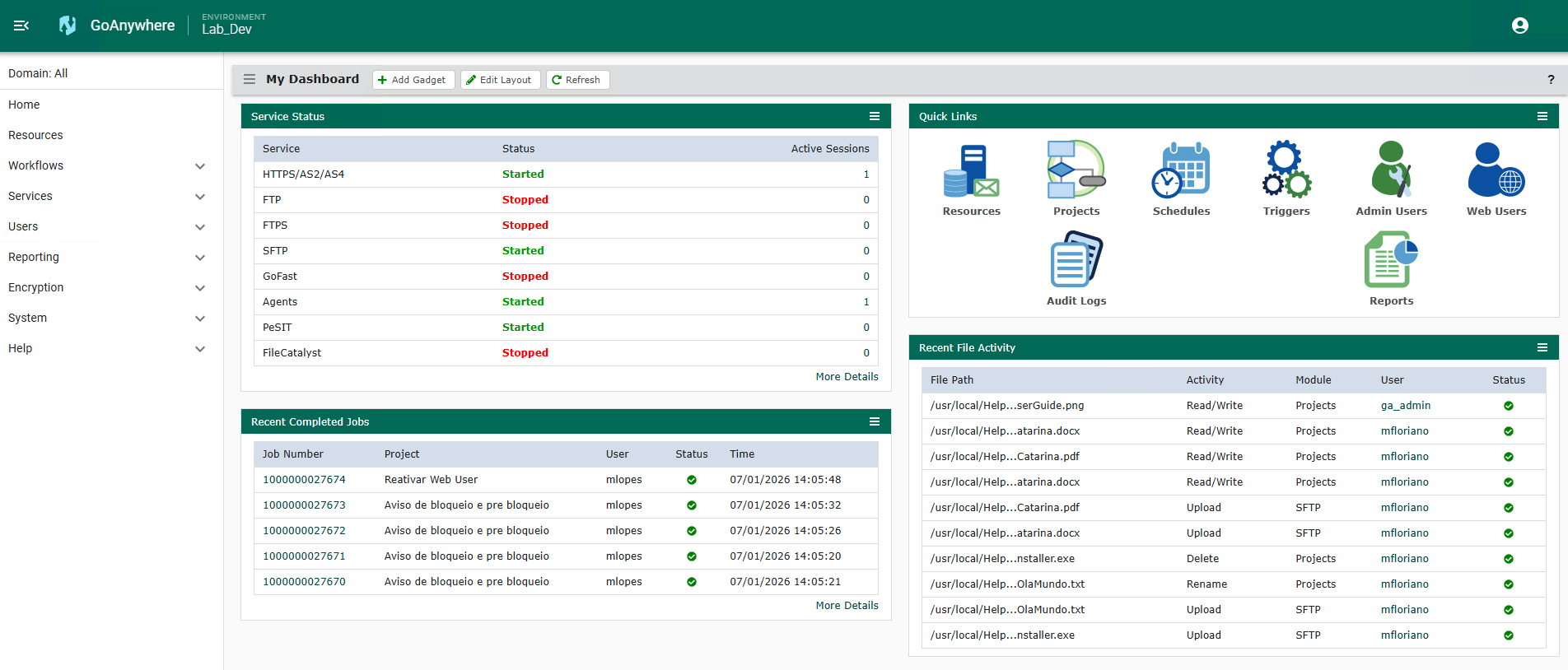Viewport: 1568px width, 670px height.
Task: Open the Admin Users quick link
Action: 1391,170
